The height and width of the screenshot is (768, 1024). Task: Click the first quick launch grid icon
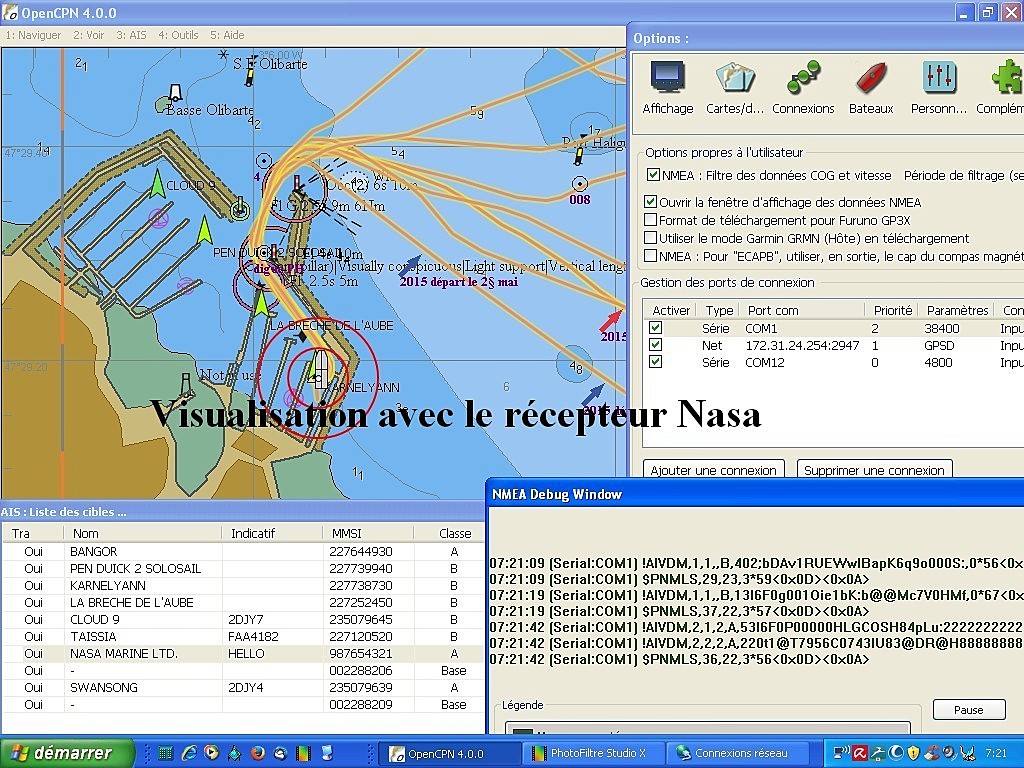(x=165, y=753)
